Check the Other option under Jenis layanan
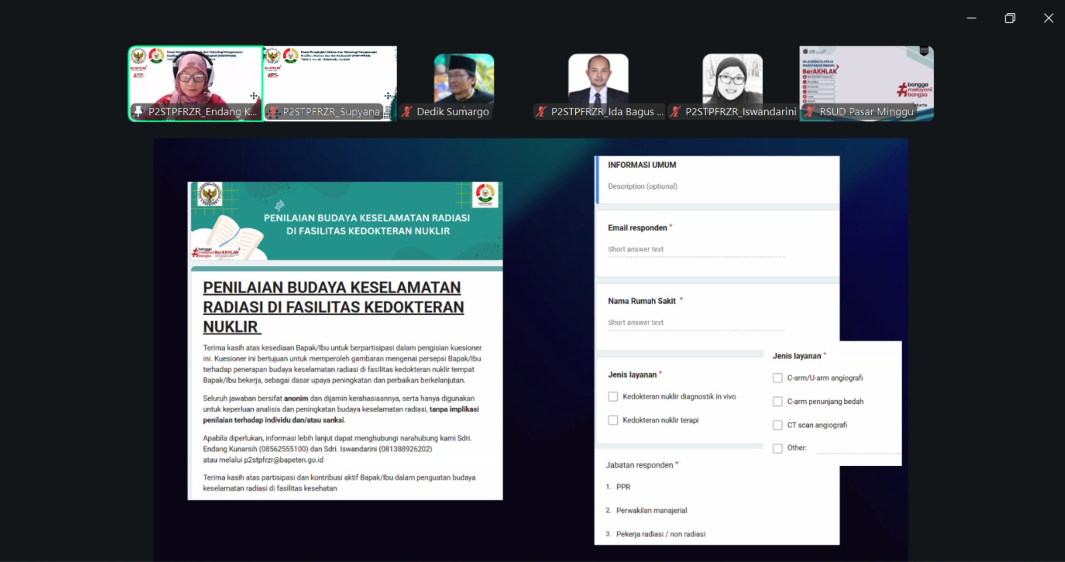Viewport: 1065px width, 562px height. tap(777, 448)
